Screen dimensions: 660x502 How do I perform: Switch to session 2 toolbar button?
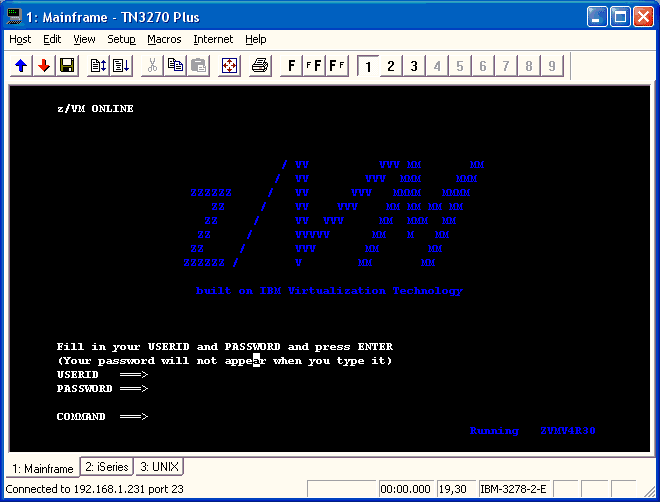click(x=391, y=66)
